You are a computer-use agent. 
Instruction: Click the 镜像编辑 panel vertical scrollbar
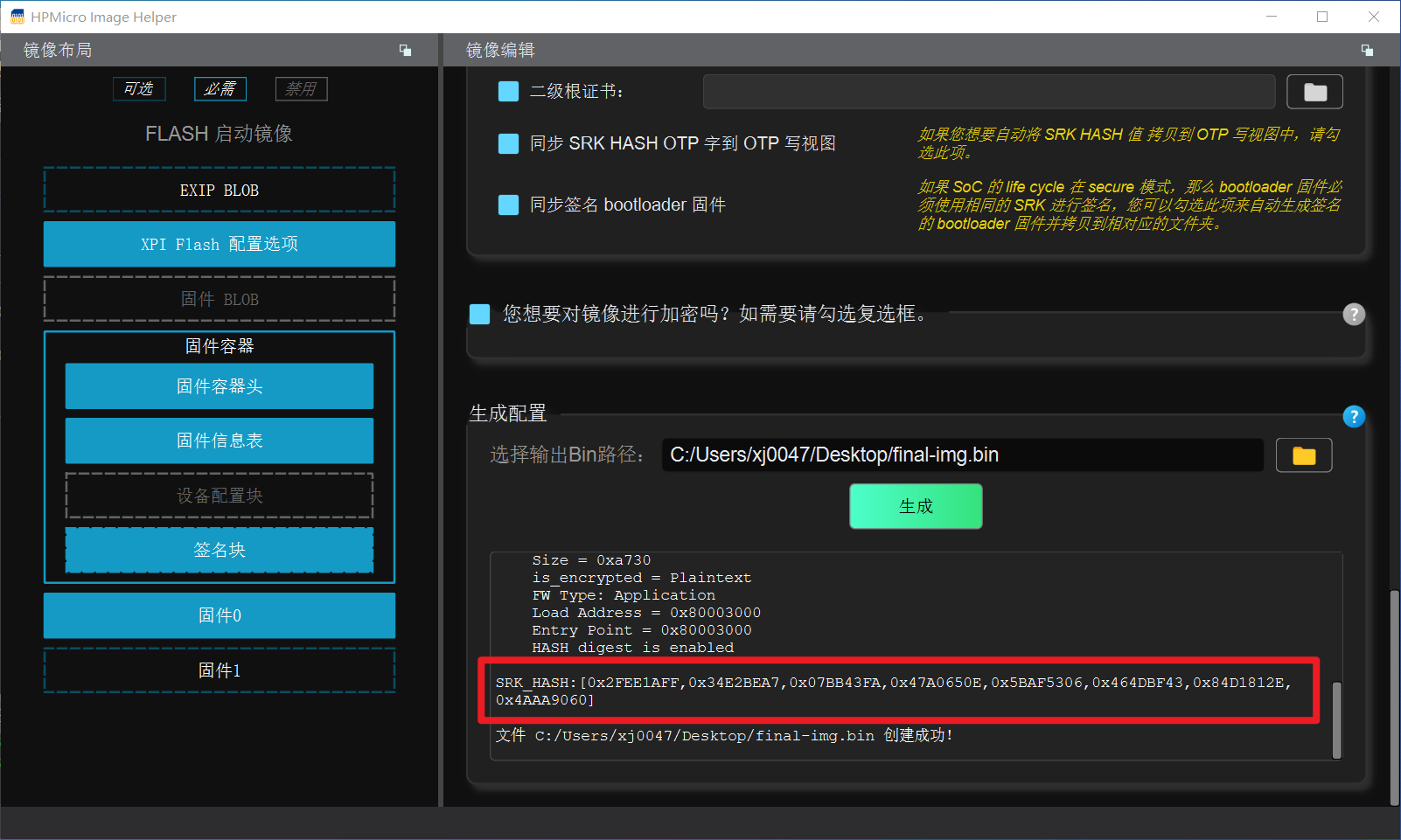(1394, 698)
